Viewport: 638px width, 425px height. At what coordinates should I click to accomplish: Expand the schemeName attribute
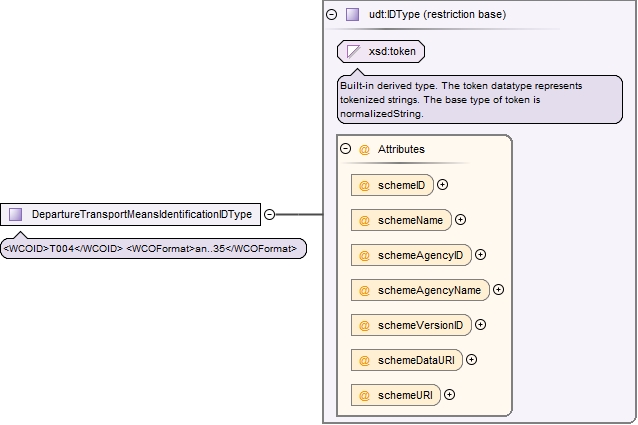pyautogui.click(x=460, y=220)
